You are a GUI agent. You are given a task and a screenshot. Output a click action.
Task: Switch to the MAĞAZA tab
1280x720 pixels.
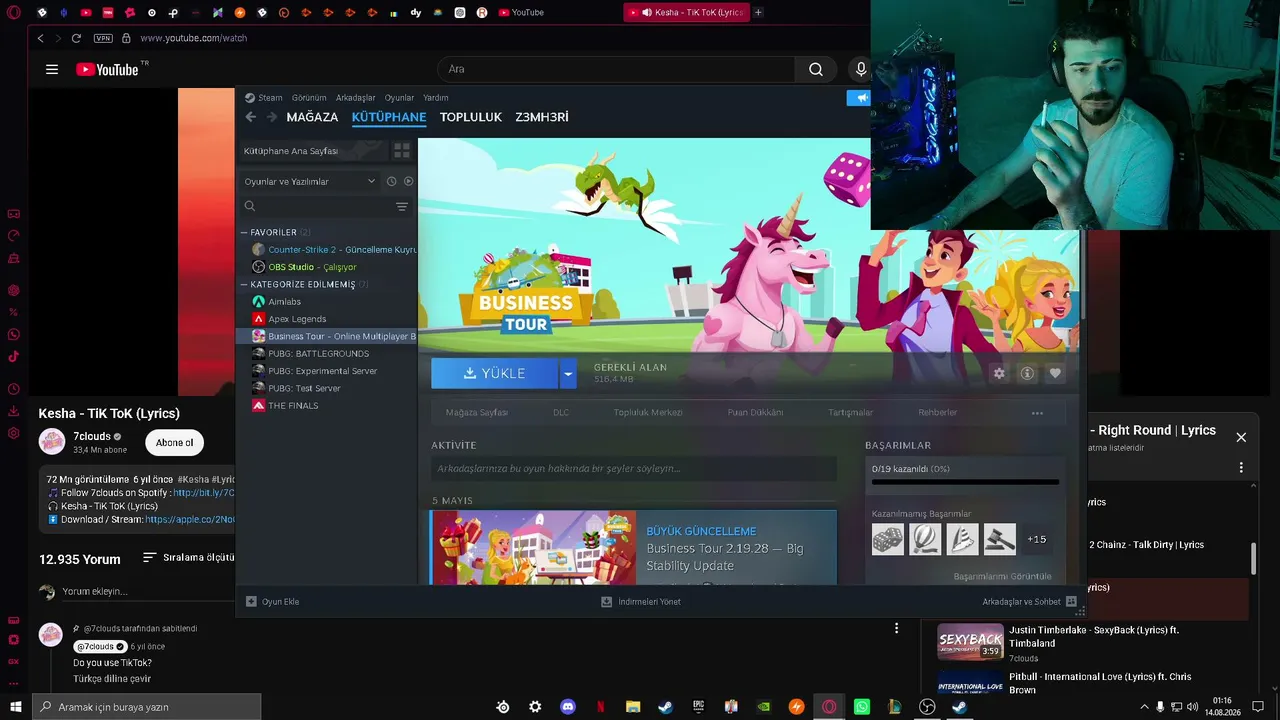point(312,117)
